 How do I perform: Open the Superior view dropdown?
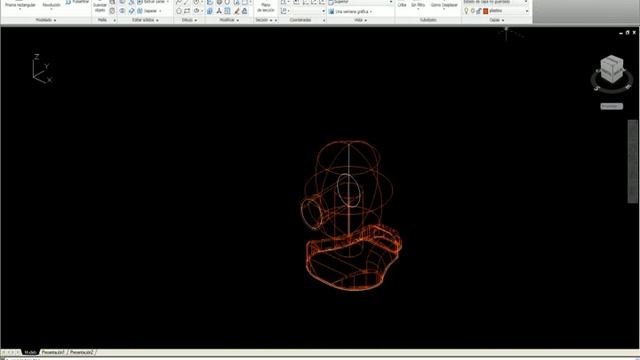[x=360, y=2]
